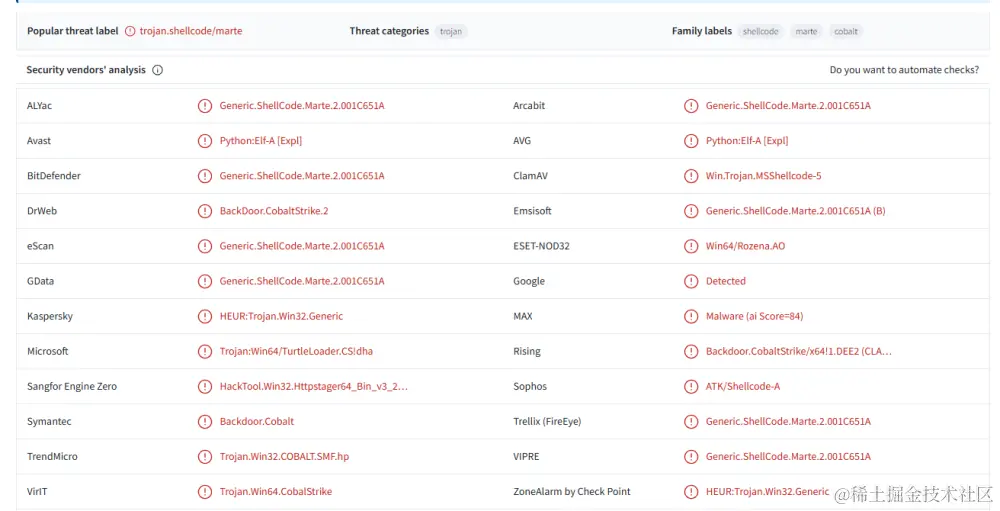Click Sangfor Engine Zero's warning icon
The image size is (1000, 511).
(x=205, y=387)
